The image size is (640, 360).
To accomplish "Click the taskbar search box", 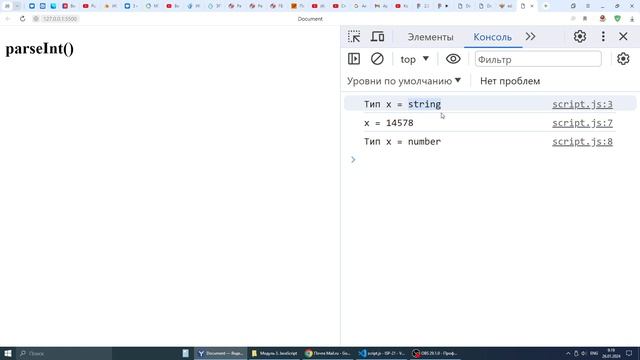I will click(64, 353).
